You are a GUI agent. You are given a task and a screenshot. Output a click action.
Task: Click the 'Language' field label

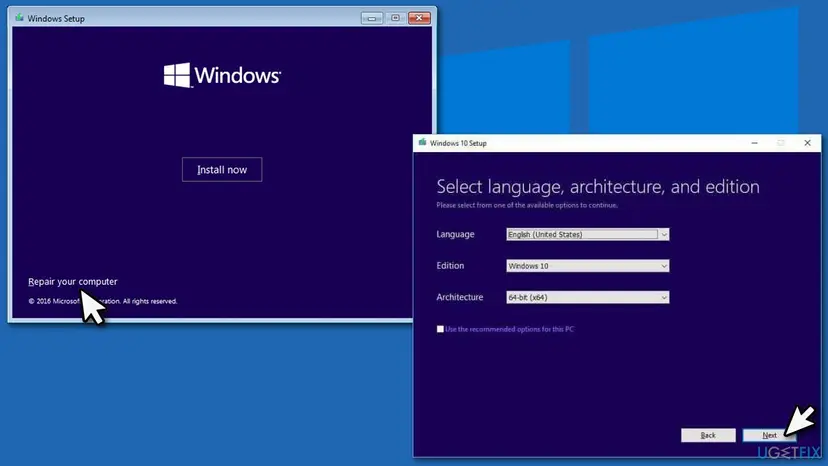point(455,234)
